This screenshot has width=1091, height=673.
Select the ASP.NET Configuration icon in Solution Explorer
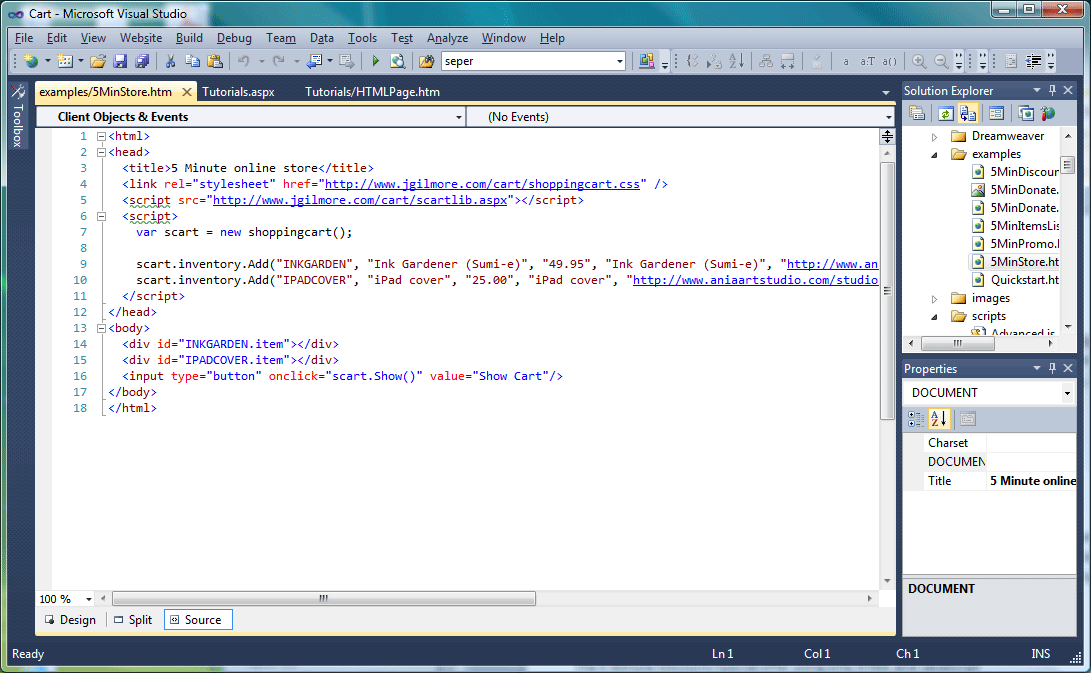click(1048, 113)
